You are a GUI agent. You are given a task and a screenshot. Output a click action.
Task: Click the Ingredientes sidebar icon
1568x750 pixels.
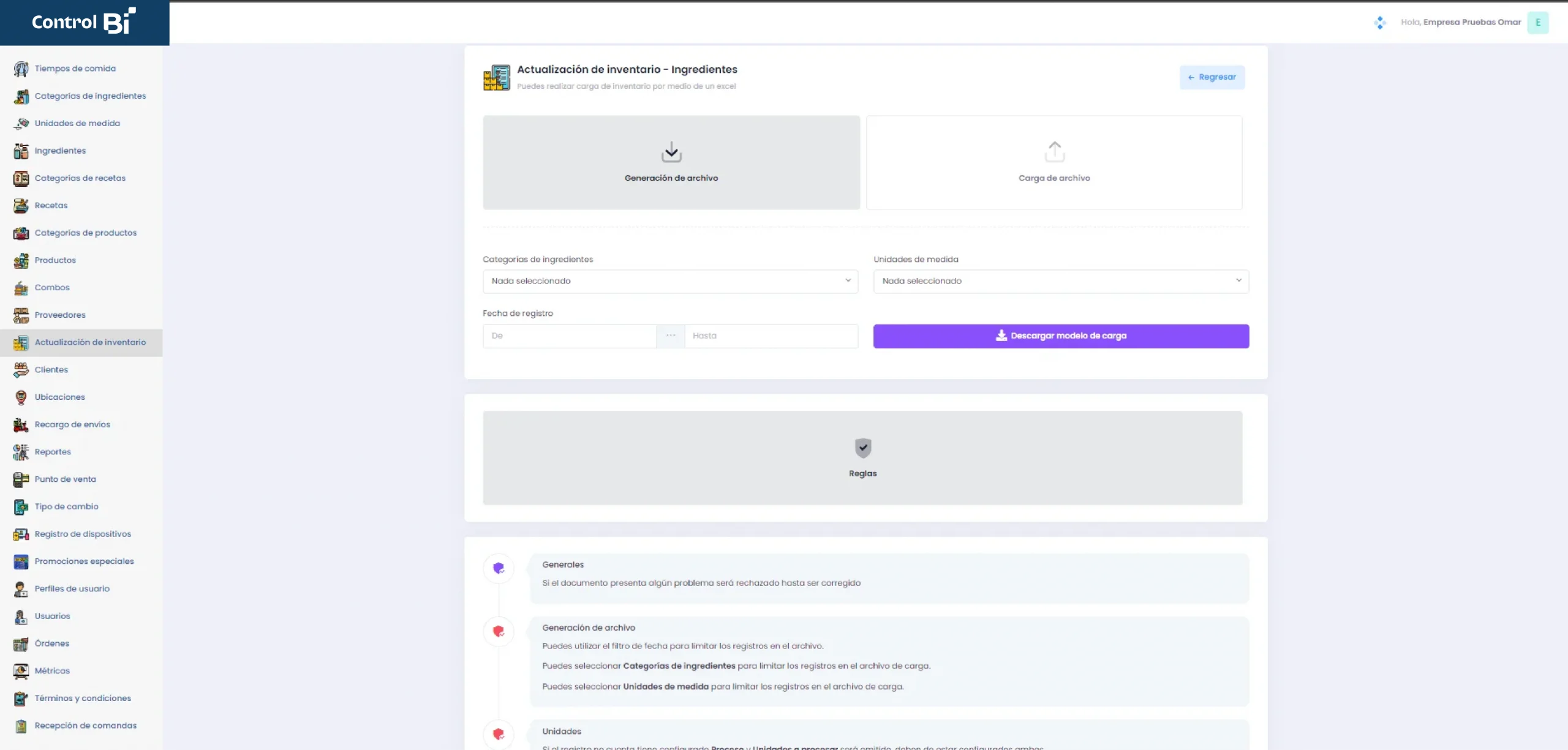pyautogui.click(x=21, y=151)
